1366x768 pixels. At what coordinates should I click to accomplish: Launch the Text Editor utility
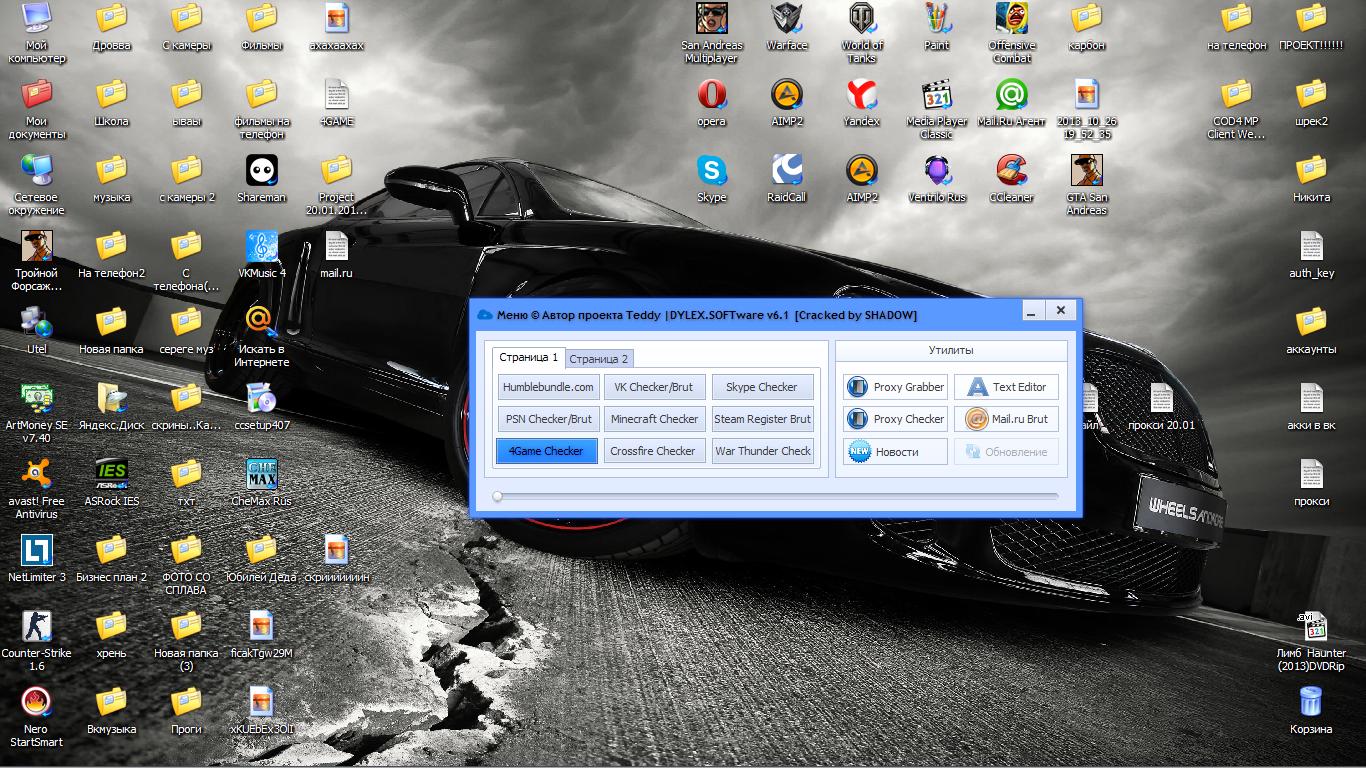(1006, 387)
